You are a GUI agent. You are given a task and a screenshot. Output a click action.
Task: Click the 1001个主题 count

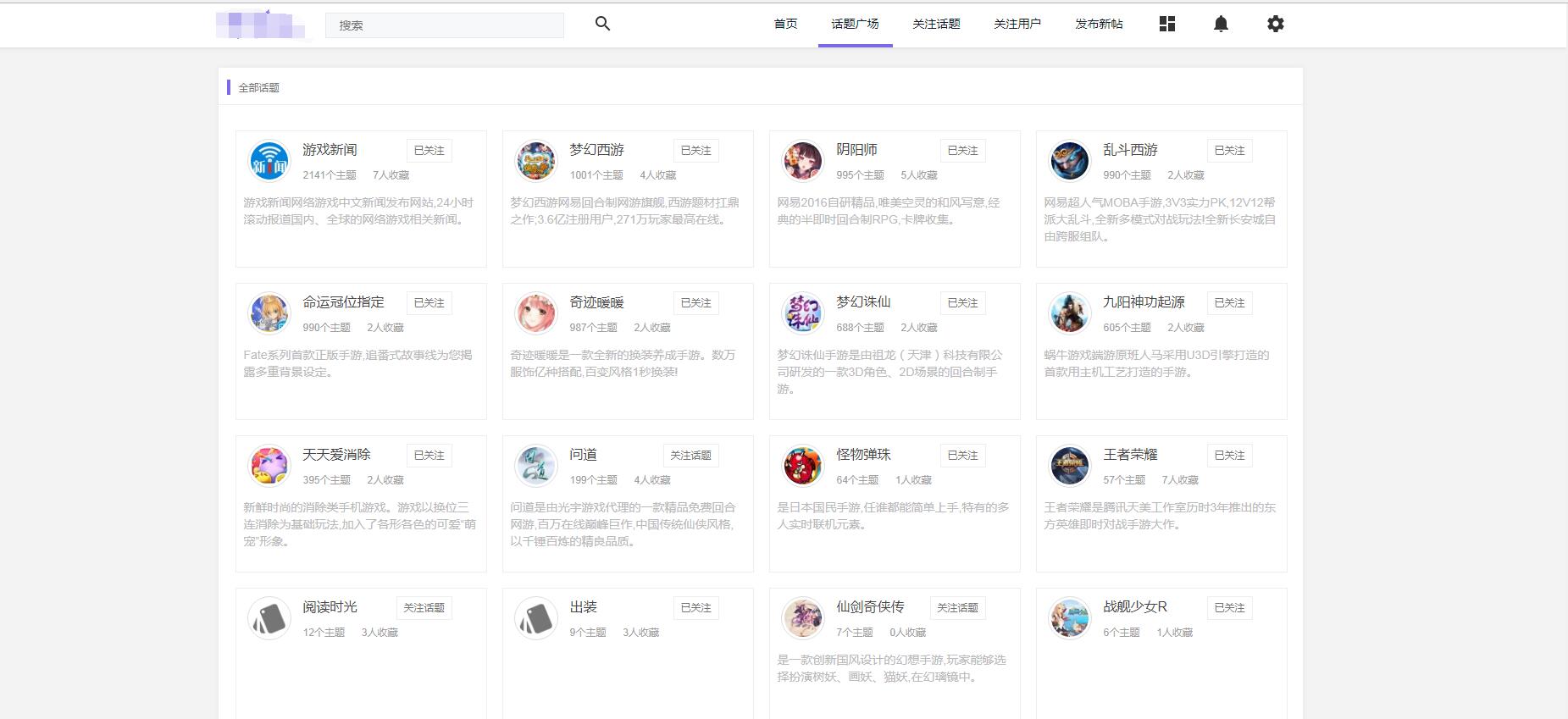[596, 175]
